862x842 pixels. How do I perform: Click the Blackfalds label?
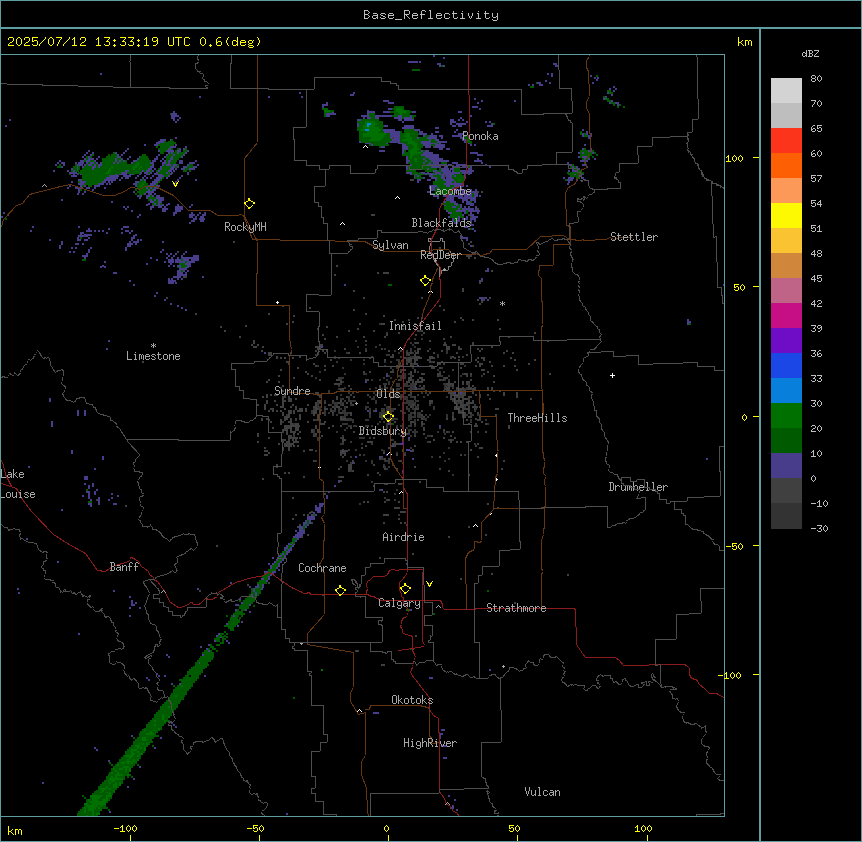tap(441, 223)
